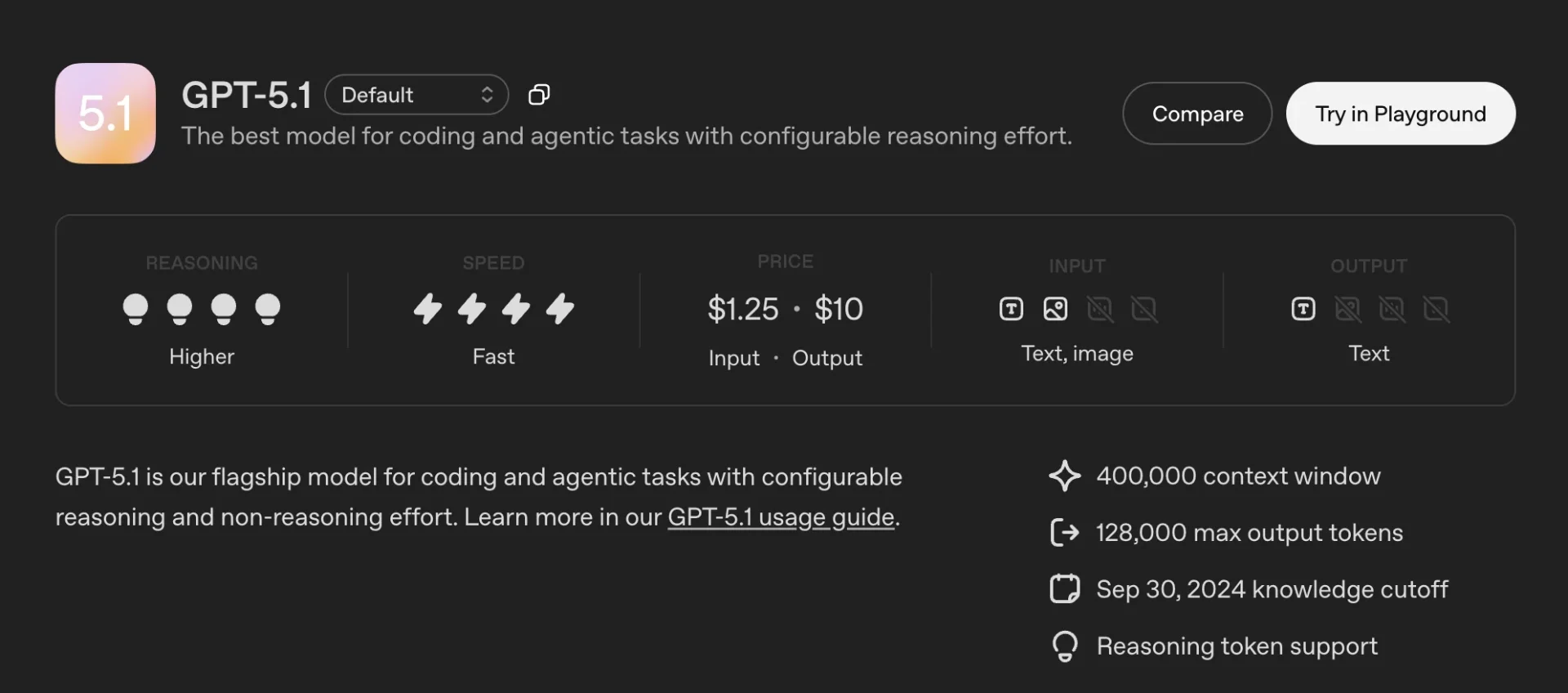
Task: Open the GPT-5.1 usage guide link
Action: tap(781, 516)
